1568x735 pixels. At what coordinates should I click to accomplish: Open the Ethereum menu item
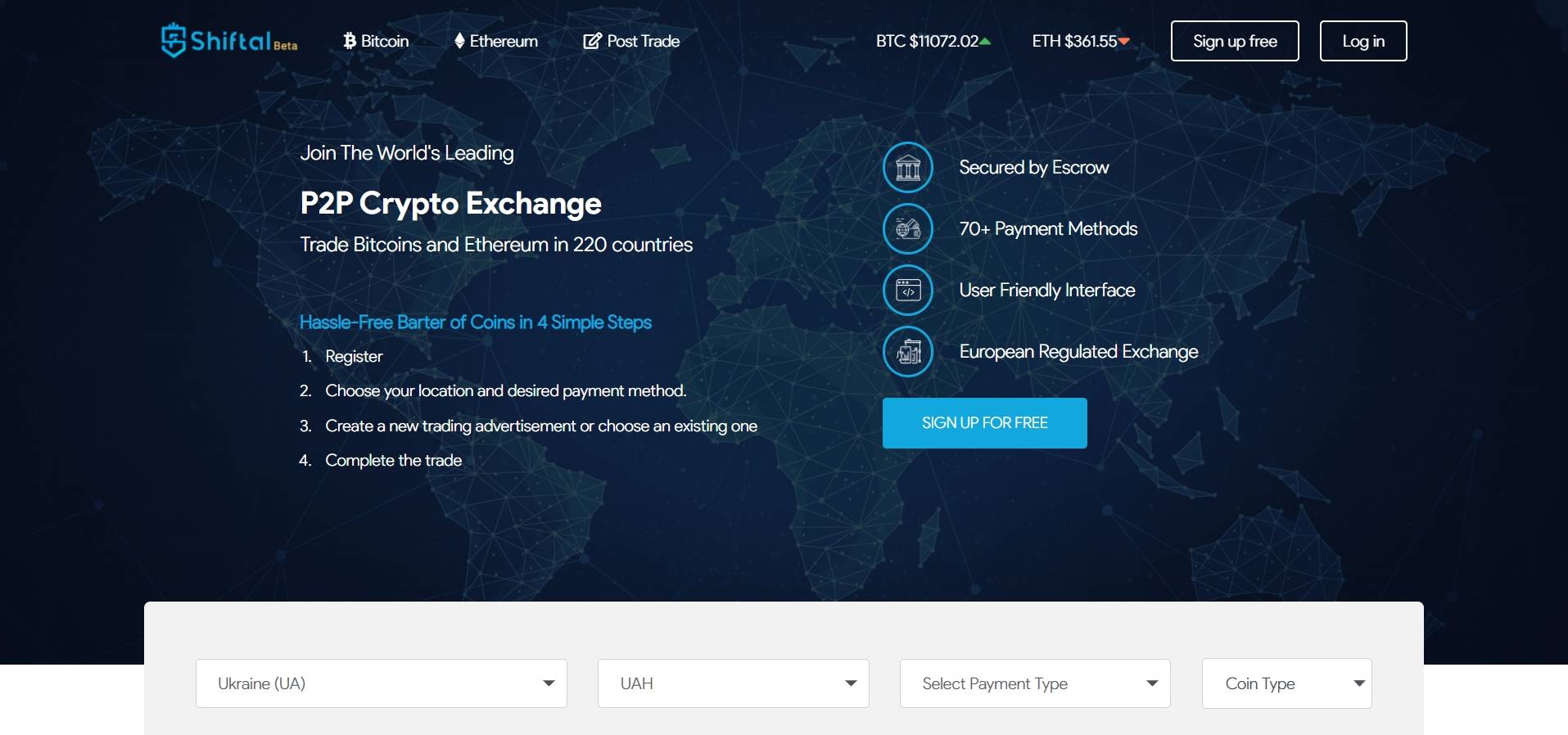(x=496, y=41)
